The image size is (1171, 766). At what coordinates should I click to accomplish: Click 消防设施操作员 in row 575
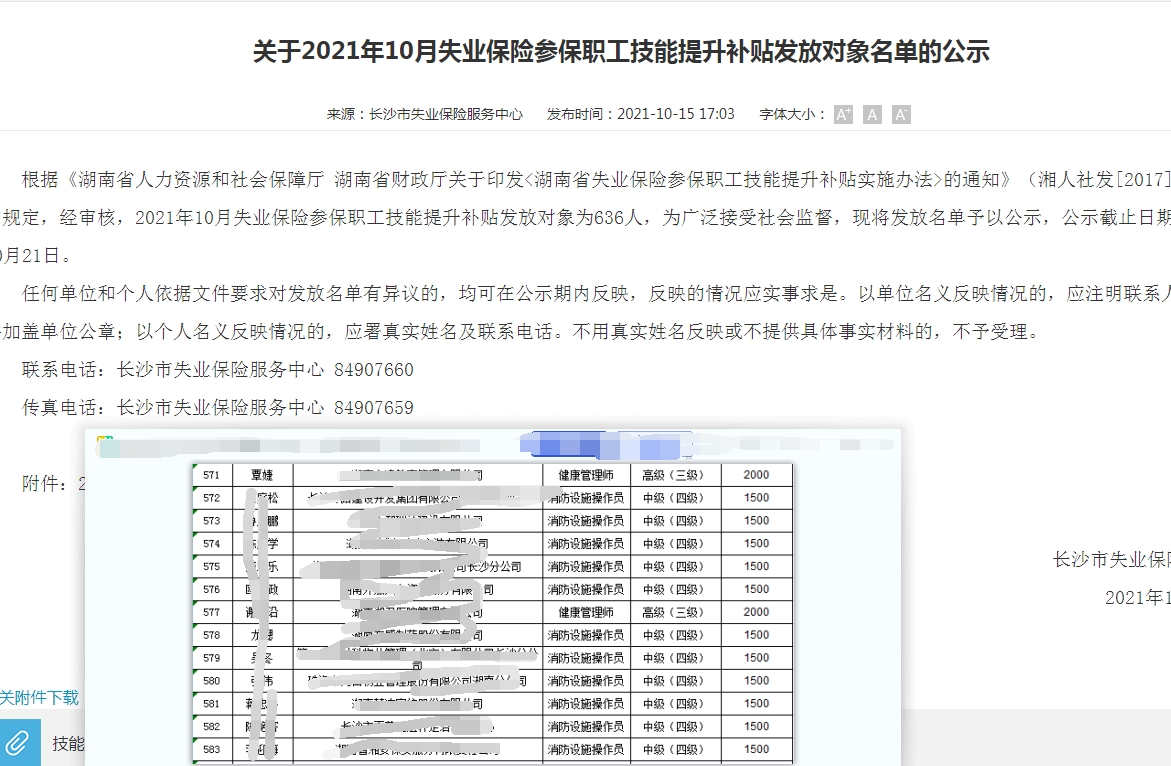(x=585, y=566)
